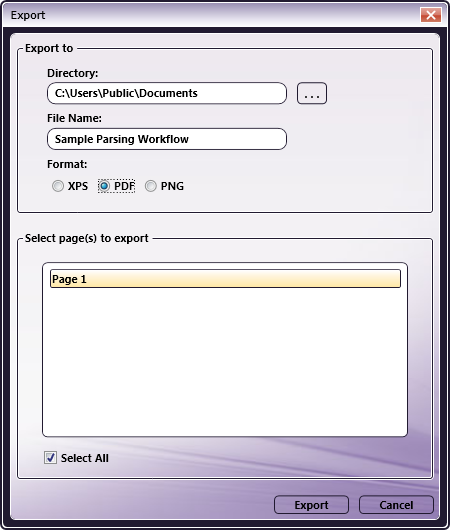Click inside the Directory path field
This screenshot has height=530, width=450.
[x=167, y=93]
